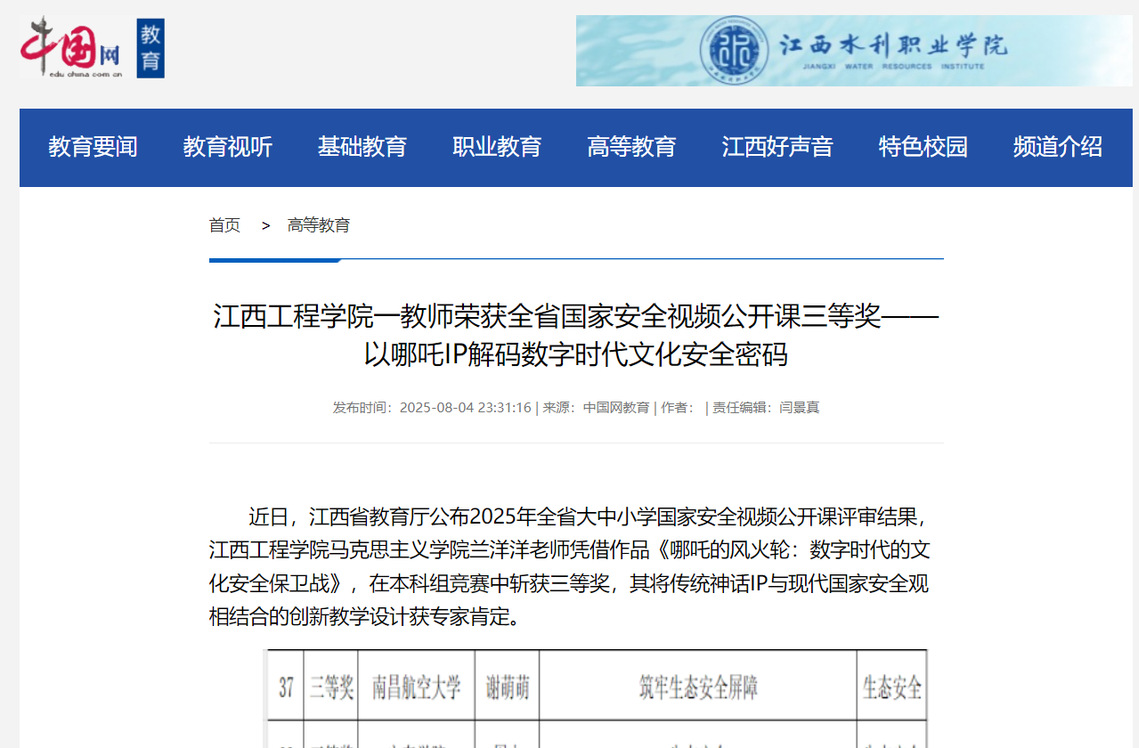
Task: Click the China.com.cn red logo
Action: (x=70, y=47)
